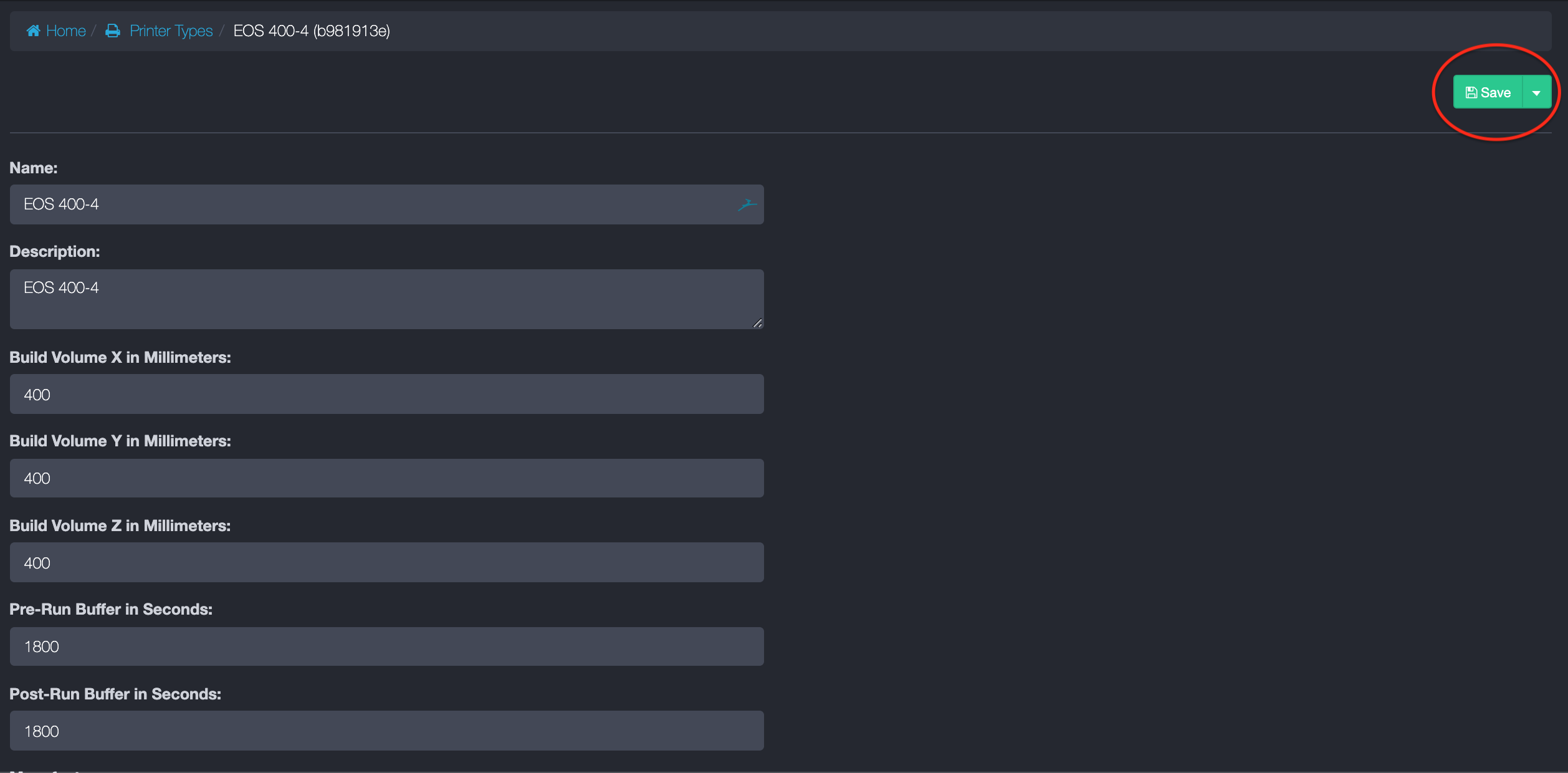Click the "Post-Run Buffer in Seconds" label
This screenshot has height=773, width=1568.
(x=115, y=694)
